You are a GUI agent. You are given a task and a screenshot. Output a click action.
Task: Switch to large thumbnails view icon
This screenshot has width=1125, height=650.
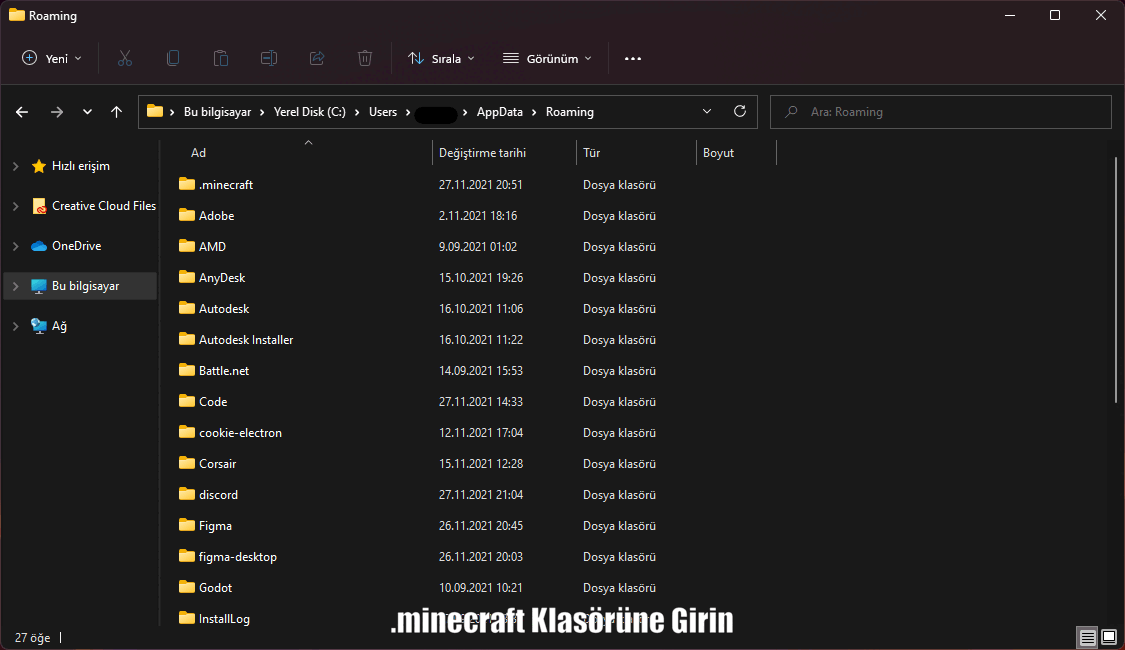tap(1109, 637)
